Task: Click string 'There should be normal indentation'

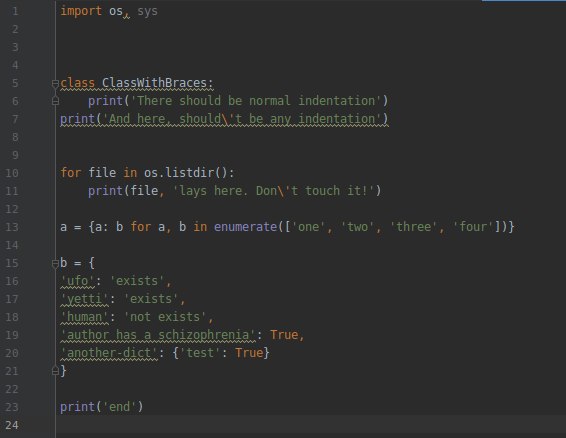Action: pos(256,101)
